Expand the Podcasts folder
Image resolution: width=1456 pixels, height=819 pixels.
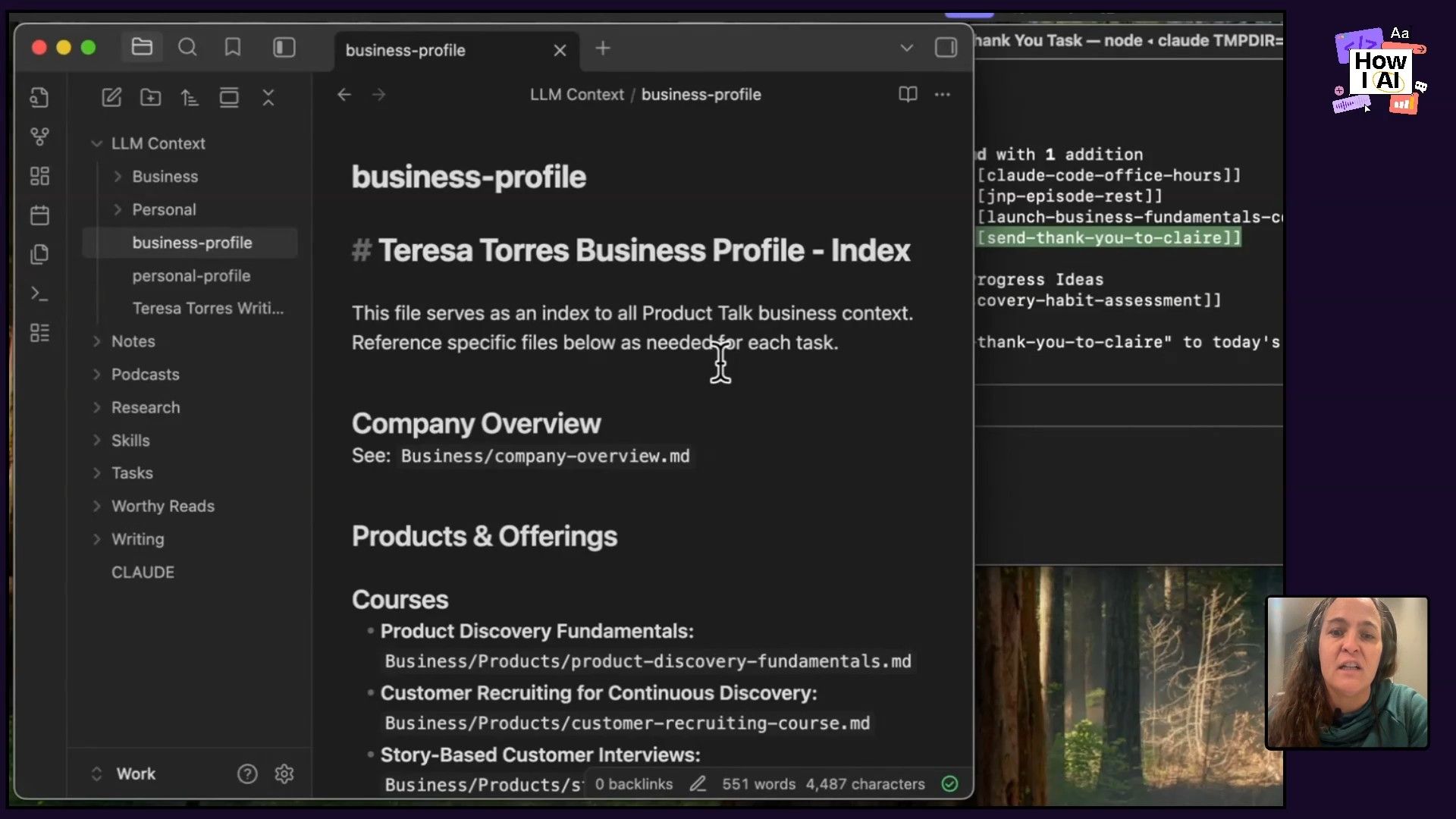coord(96,375)
